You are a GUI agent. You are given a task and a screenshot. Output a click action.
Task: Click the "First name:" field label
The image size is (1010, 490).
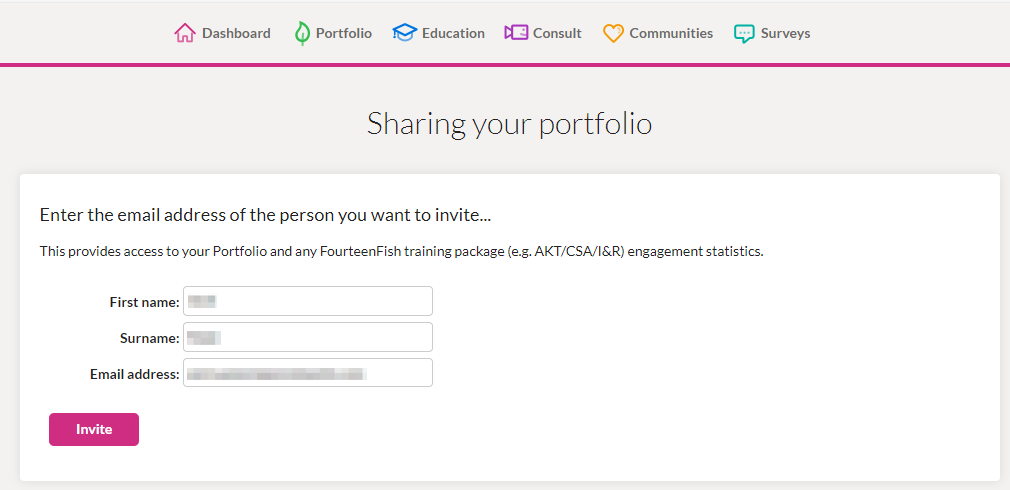pos(144,302)
